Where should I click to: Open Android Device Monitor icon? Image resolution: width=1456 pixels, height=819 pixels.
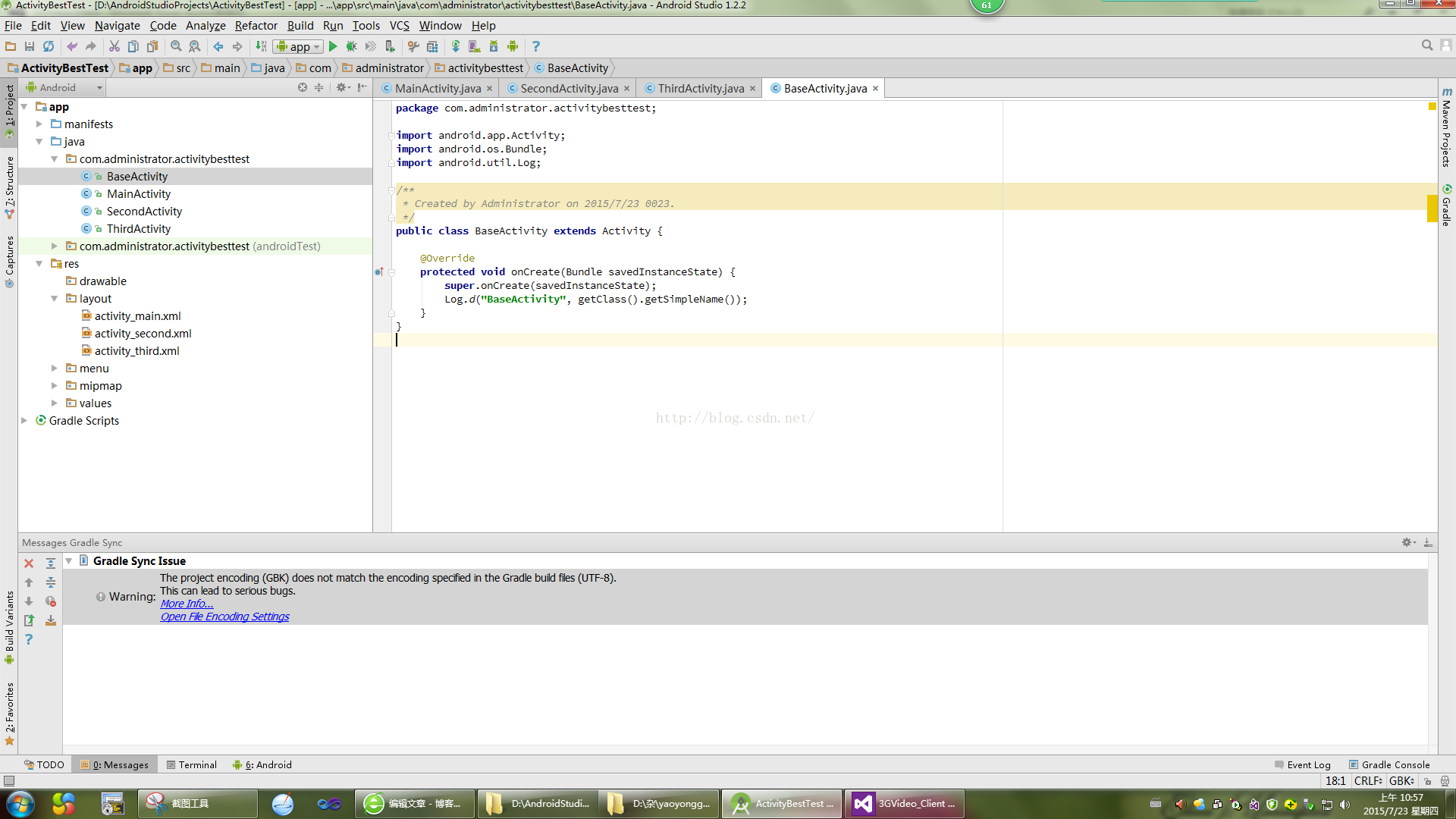[x=513, y=46]
